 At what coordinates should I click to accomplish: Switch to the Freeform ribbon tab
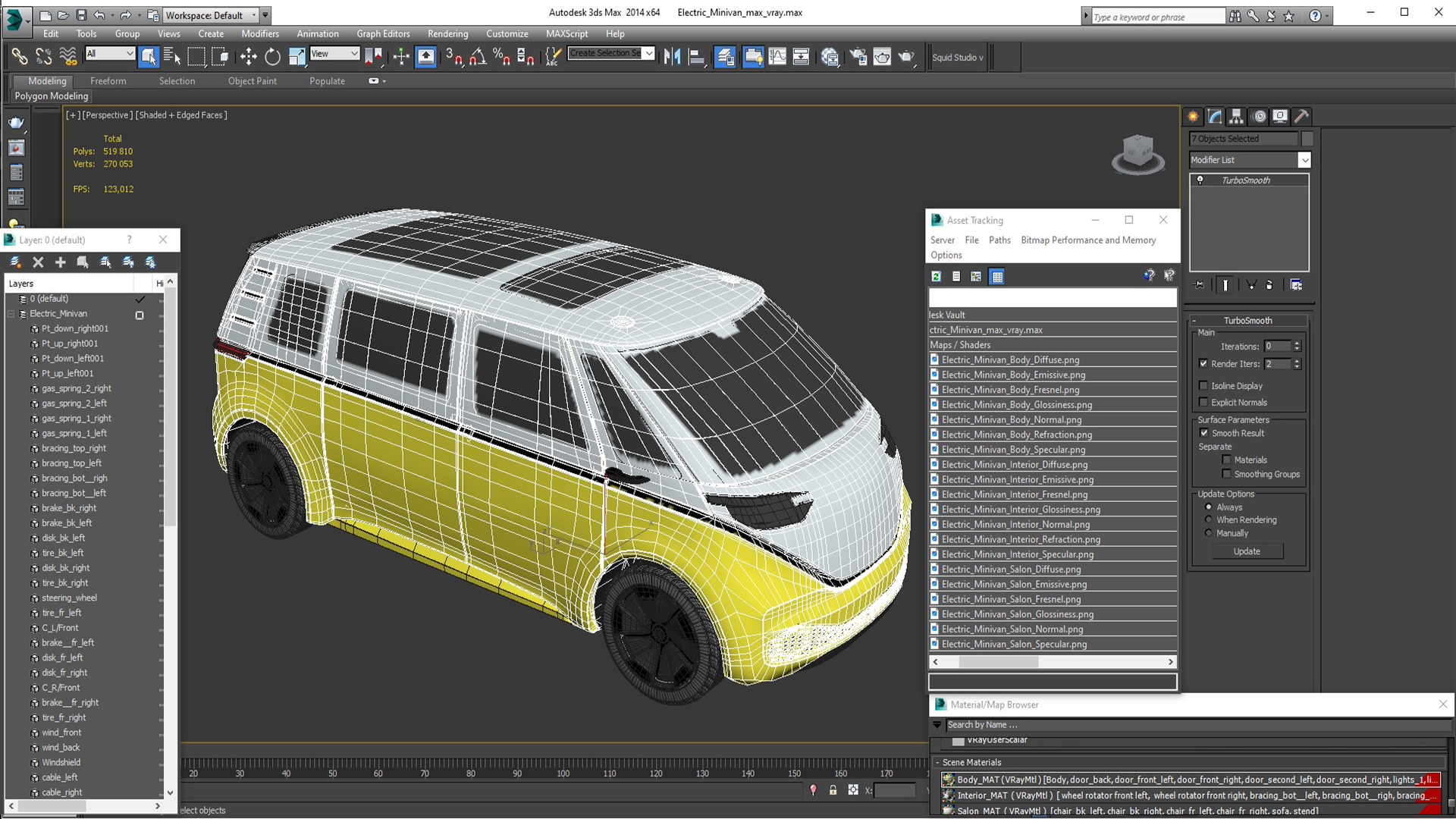pyautogui.click(x=108, y=81)
